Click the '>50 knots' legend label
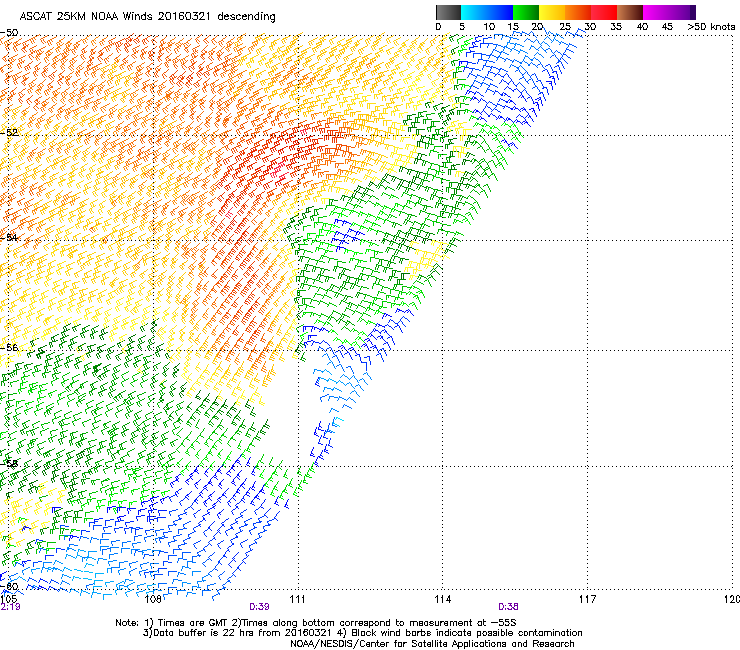 (711, 27)
